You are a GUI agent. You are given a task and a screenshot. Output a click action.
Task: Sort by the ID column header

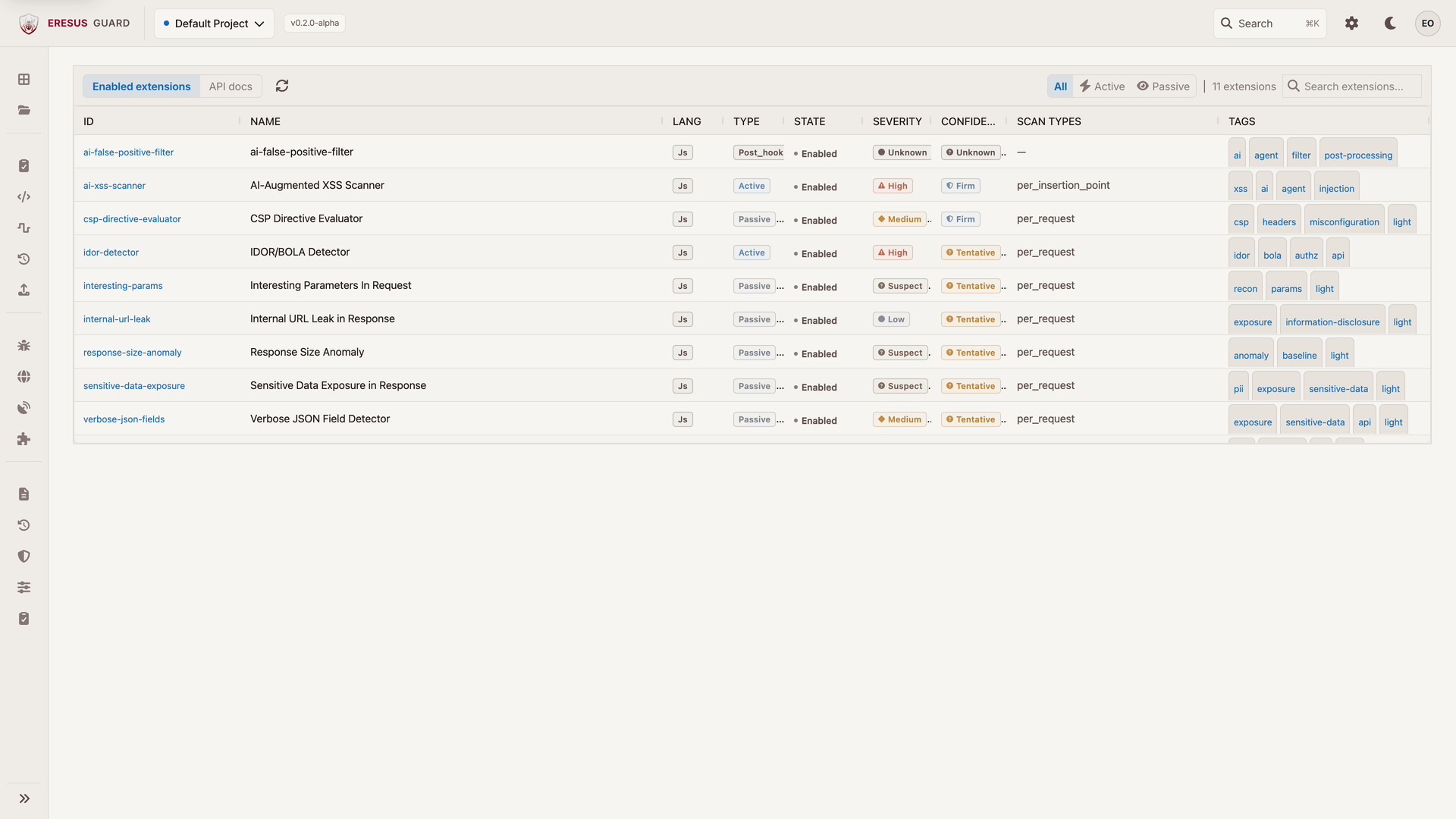(x=89, y=121)
